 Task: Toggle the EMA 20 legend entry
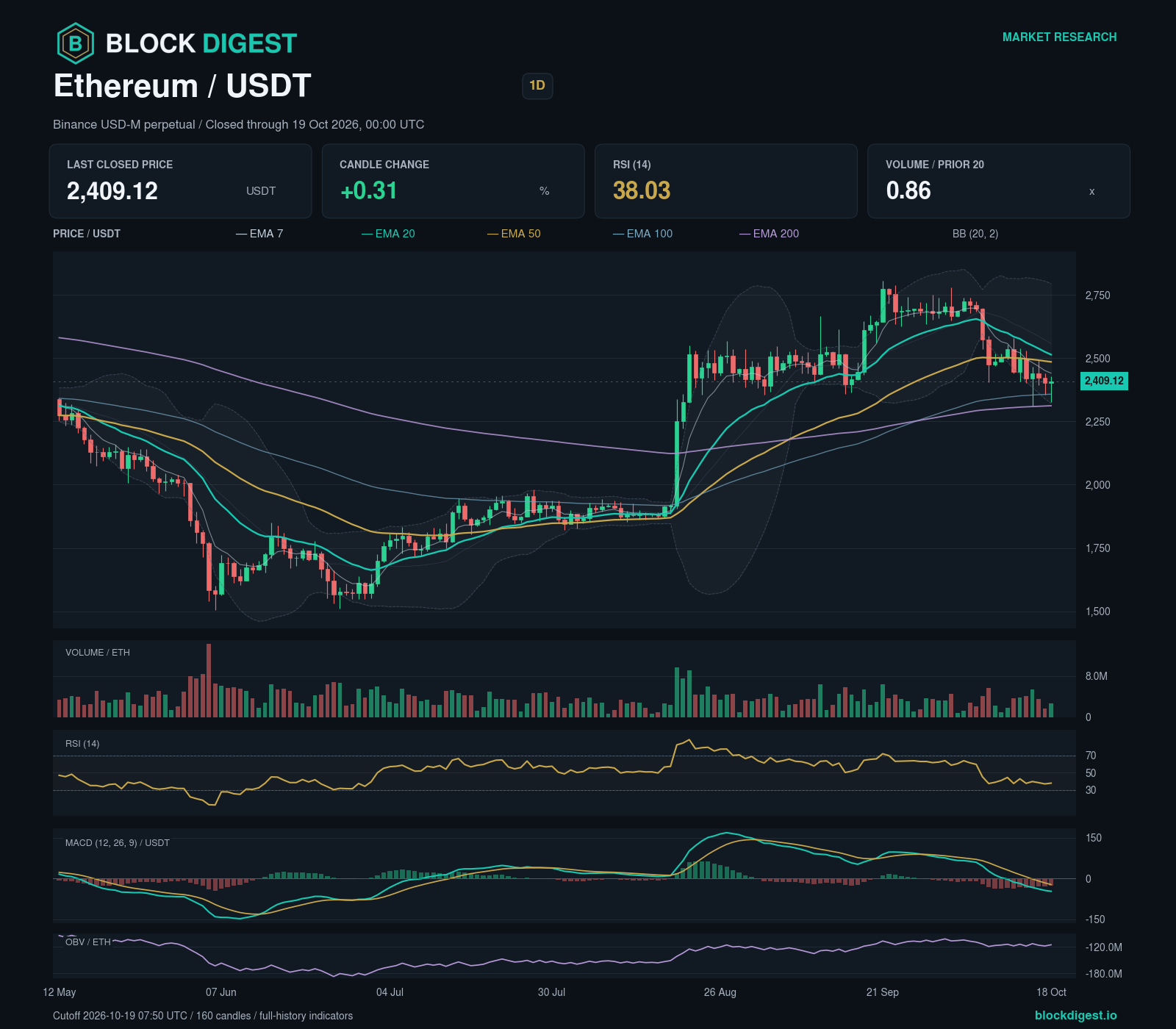tap(388, 234)
